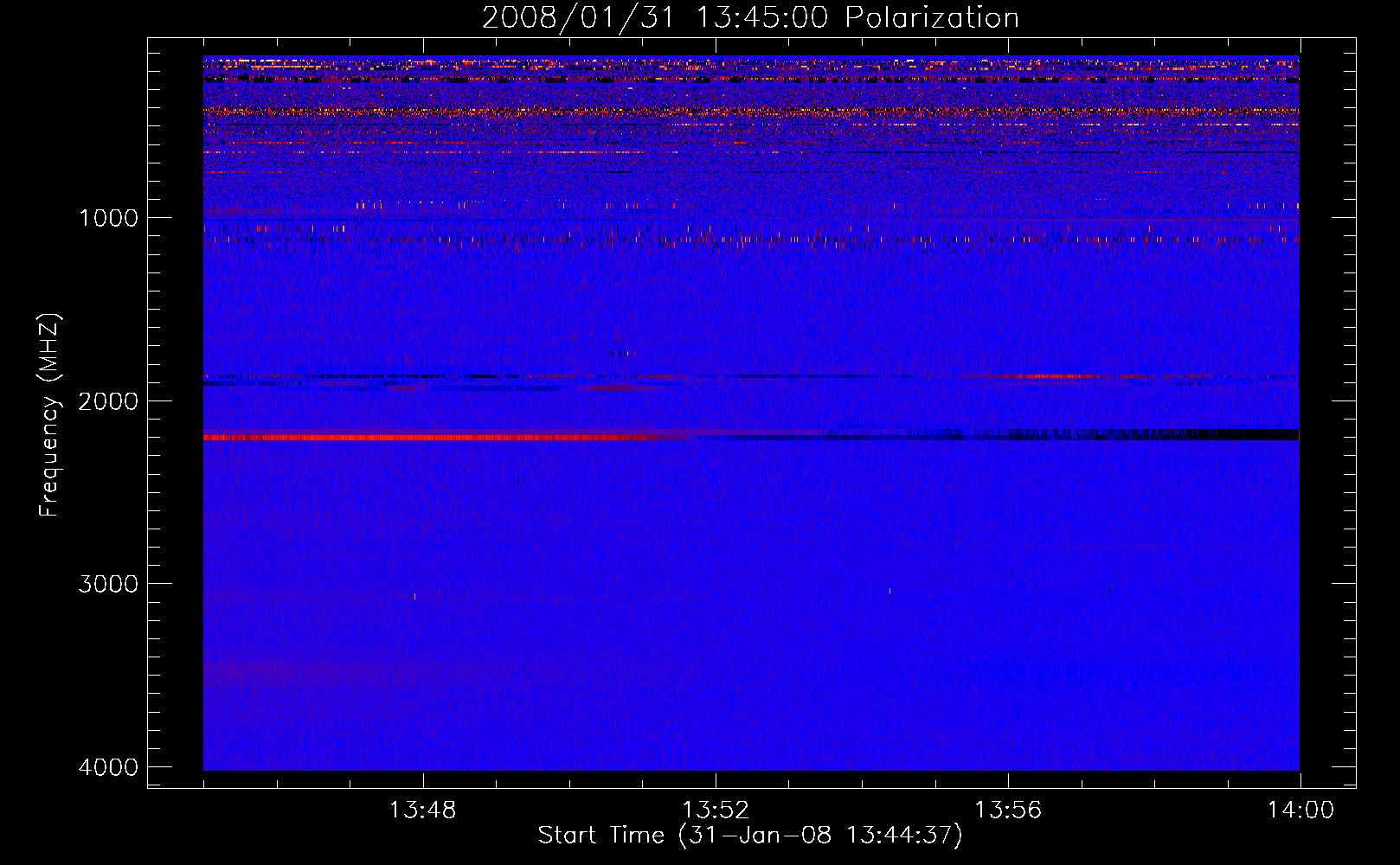Select the Frequency (MHZ) axis label
Viewport: 1400px width, 865px height.
click(x=49, y=414)
